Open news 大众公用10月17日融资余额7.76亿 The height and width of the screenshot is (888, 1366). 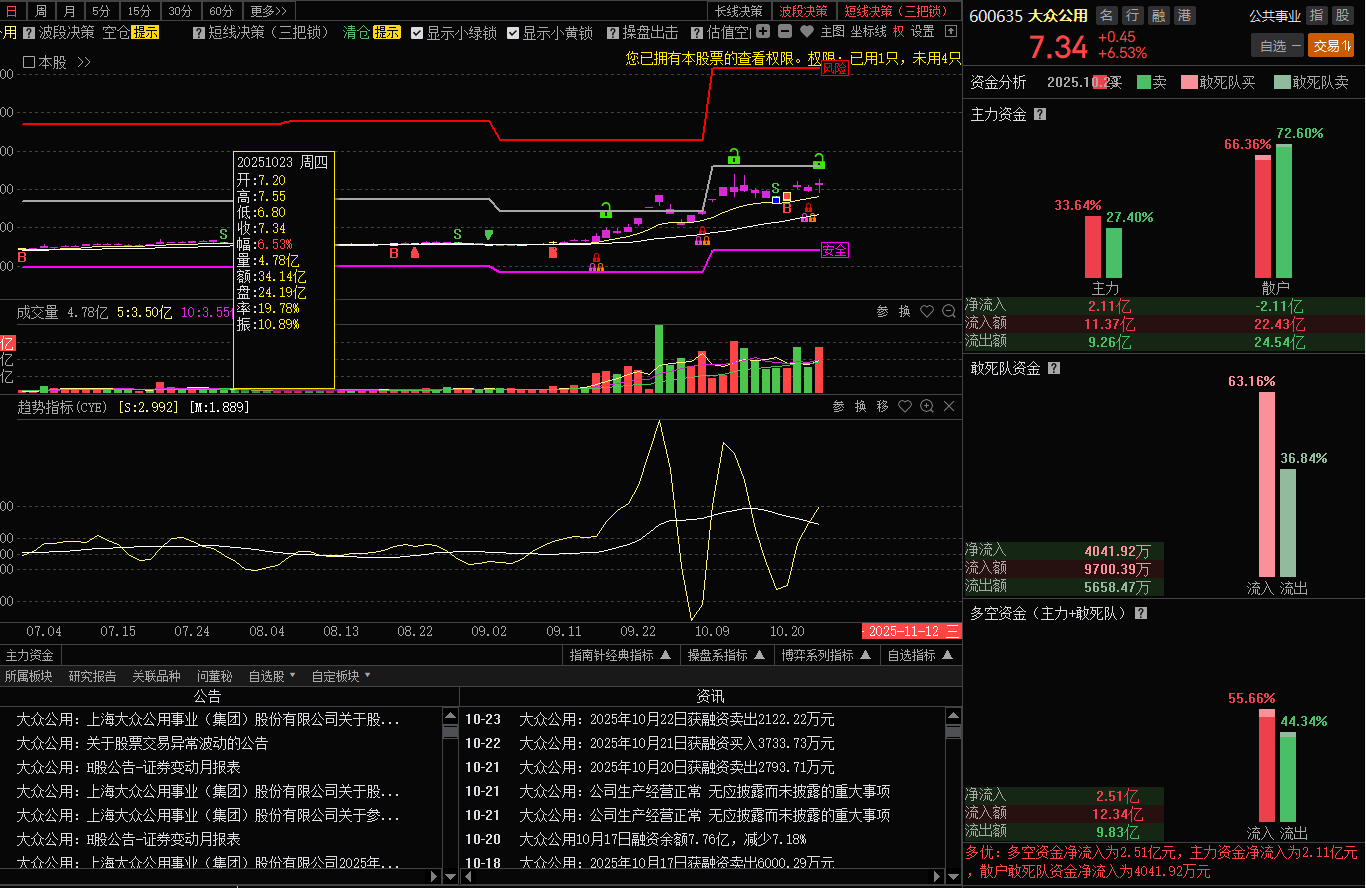pos(662,839)
